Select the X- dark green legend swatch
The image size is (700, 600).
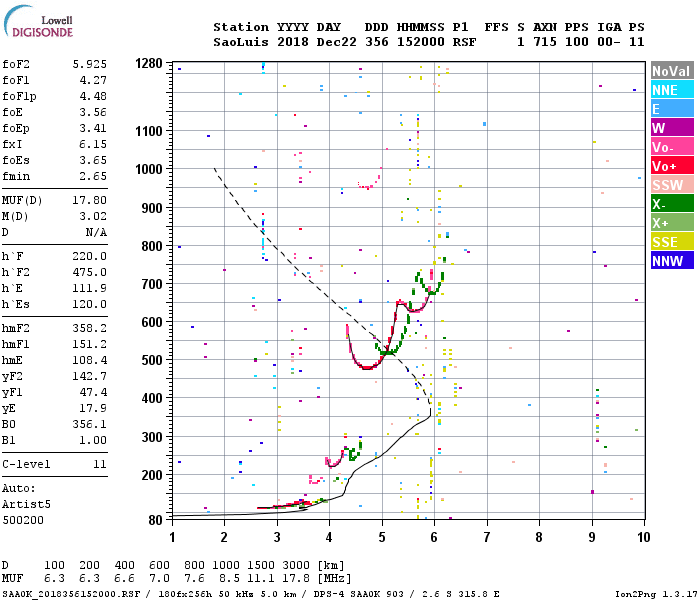point(672,204)
